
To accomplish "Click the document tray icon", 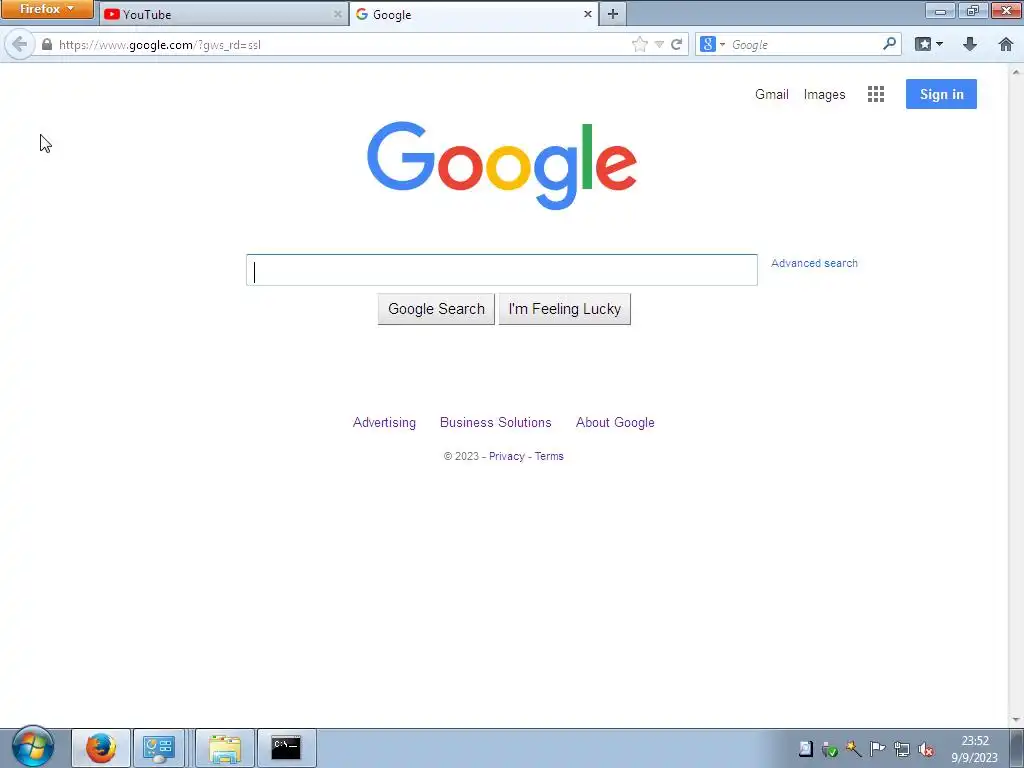I will pos(806,748).
